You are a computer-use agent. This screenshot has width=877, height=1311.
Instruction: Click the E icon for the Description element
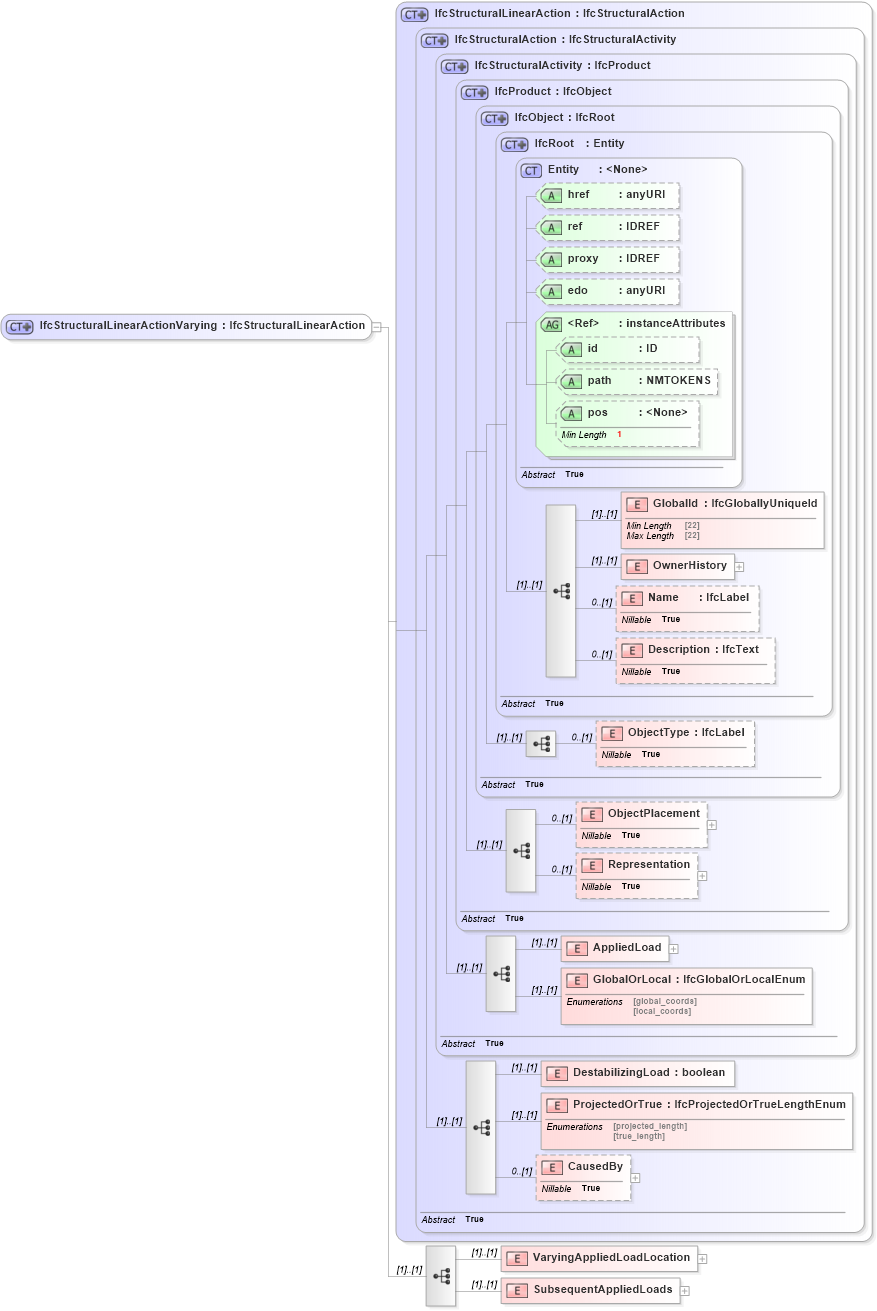pyautogui.click(x=632, y=650)
